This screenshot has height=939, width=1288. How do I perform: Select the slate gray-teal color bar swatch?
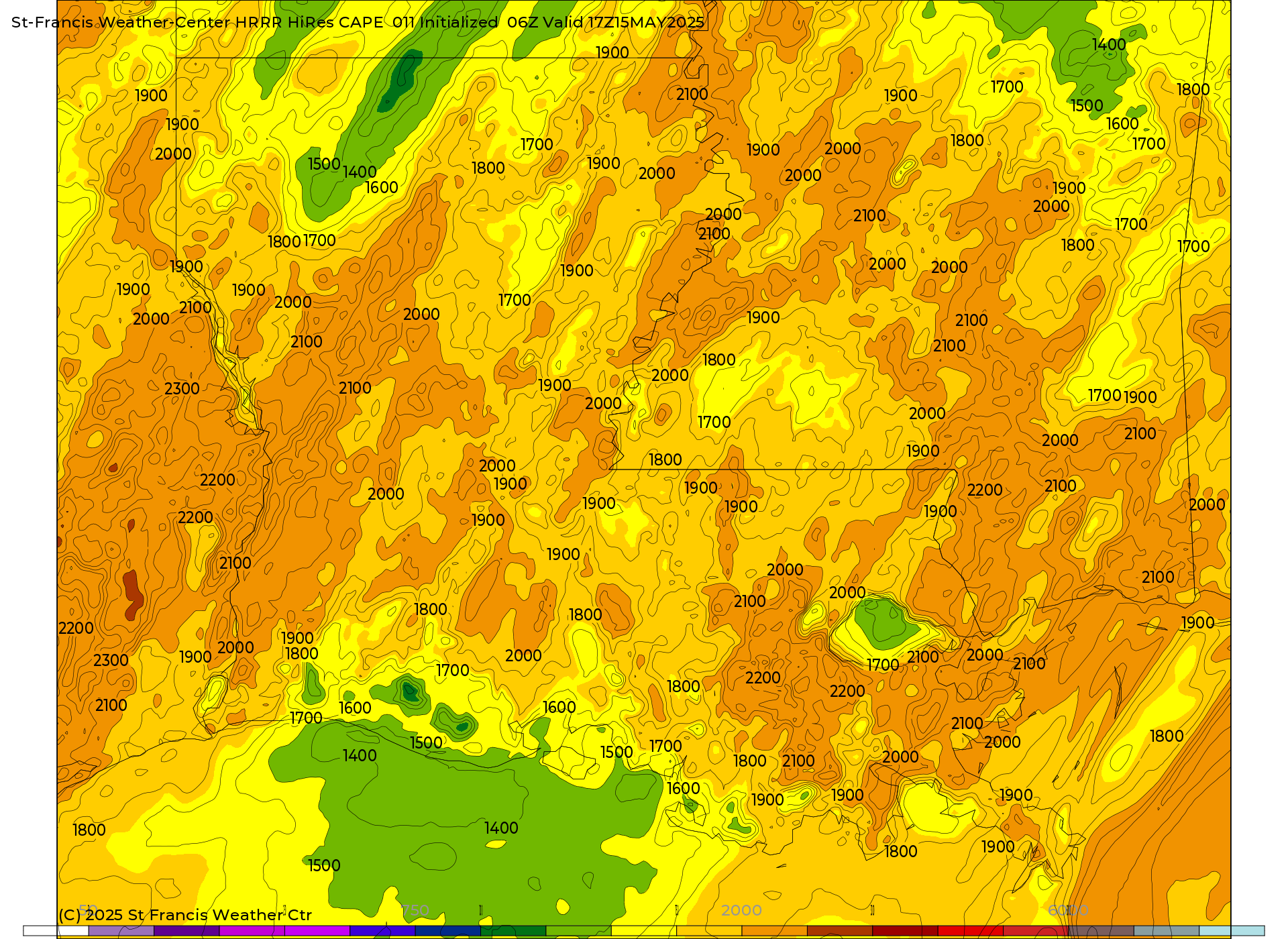coord(1167,931)
